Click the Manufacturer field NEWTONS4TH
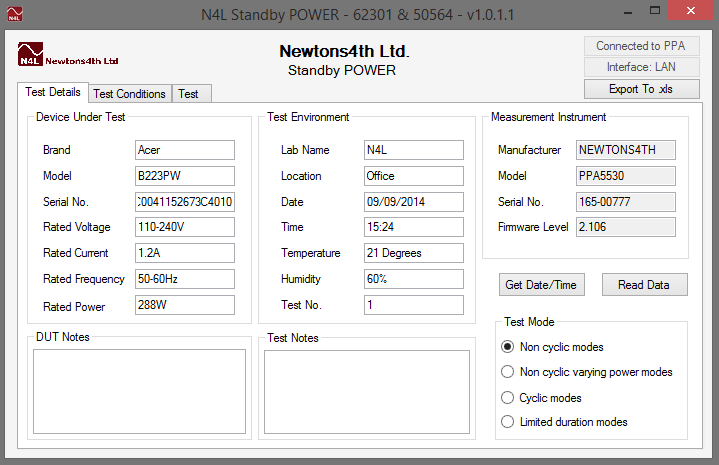Viewport: 719px width, 465px height. (x=626, y=150)
